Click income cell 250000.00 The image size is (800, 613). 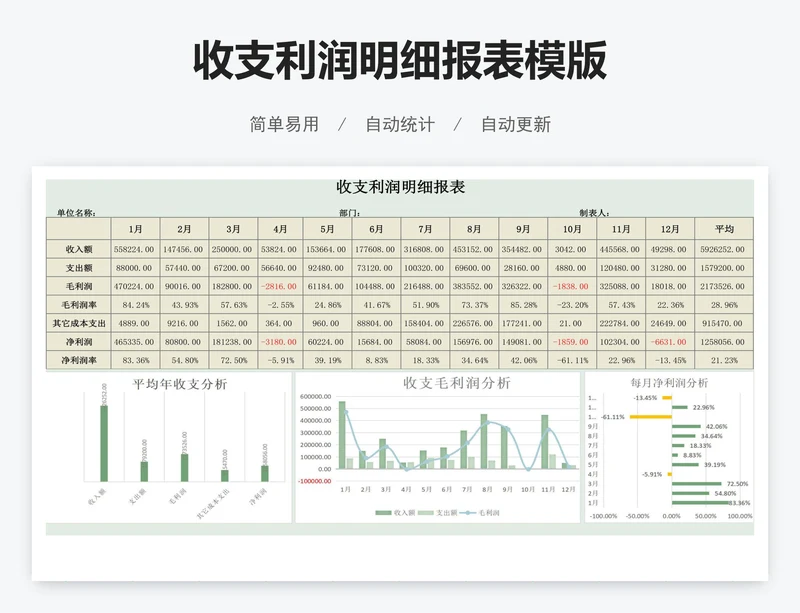[232, 249]
